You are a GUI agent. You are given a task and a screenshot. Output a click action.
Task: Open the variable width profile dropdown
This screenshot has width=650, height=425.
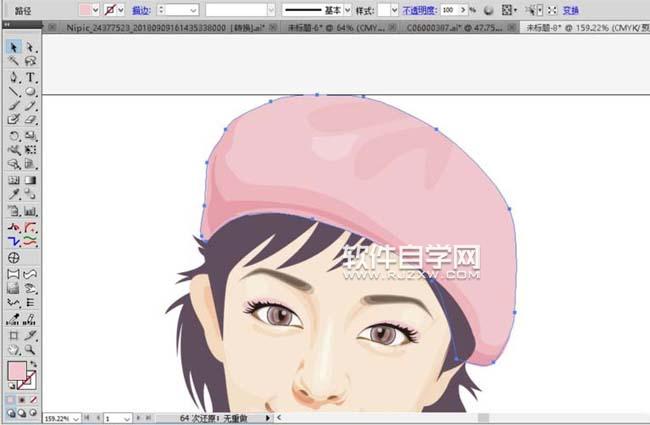[271, 10]
